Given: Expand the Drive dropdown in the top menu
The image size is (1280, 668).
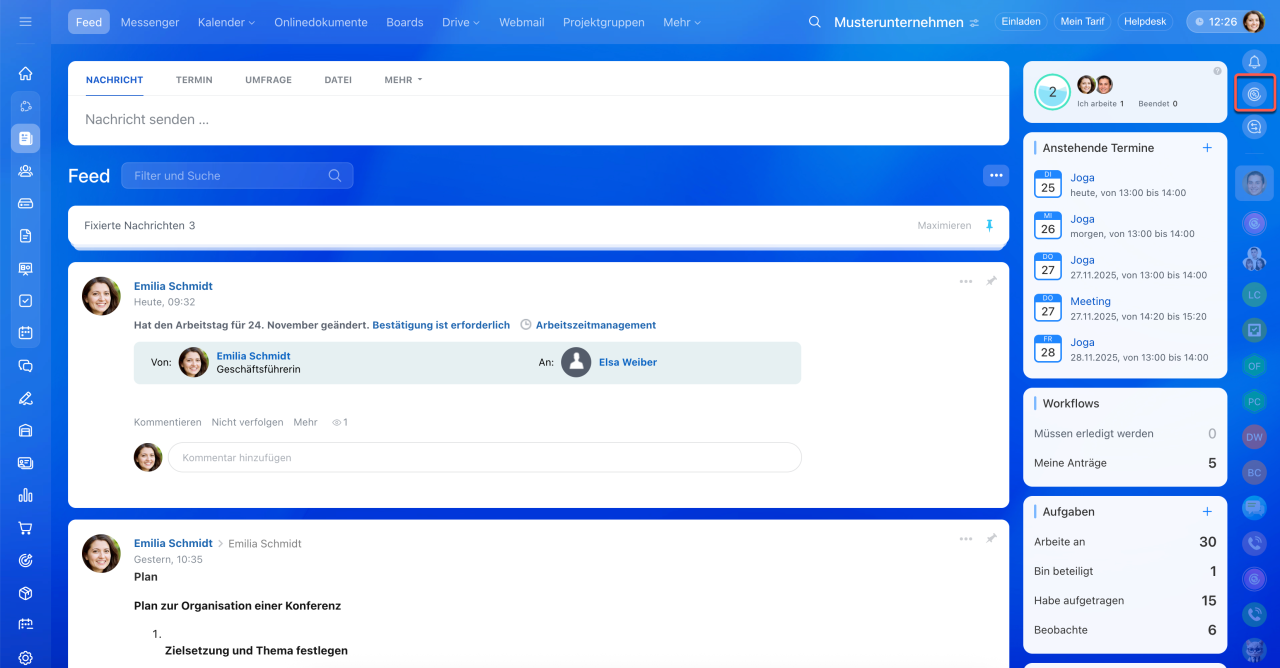Looking at the screenshot, I should (x=461, y=22).
